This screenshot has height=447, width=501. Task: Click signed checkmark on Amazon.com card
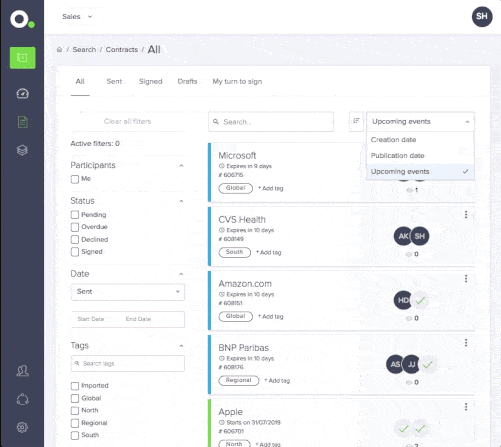pos(420,300)
